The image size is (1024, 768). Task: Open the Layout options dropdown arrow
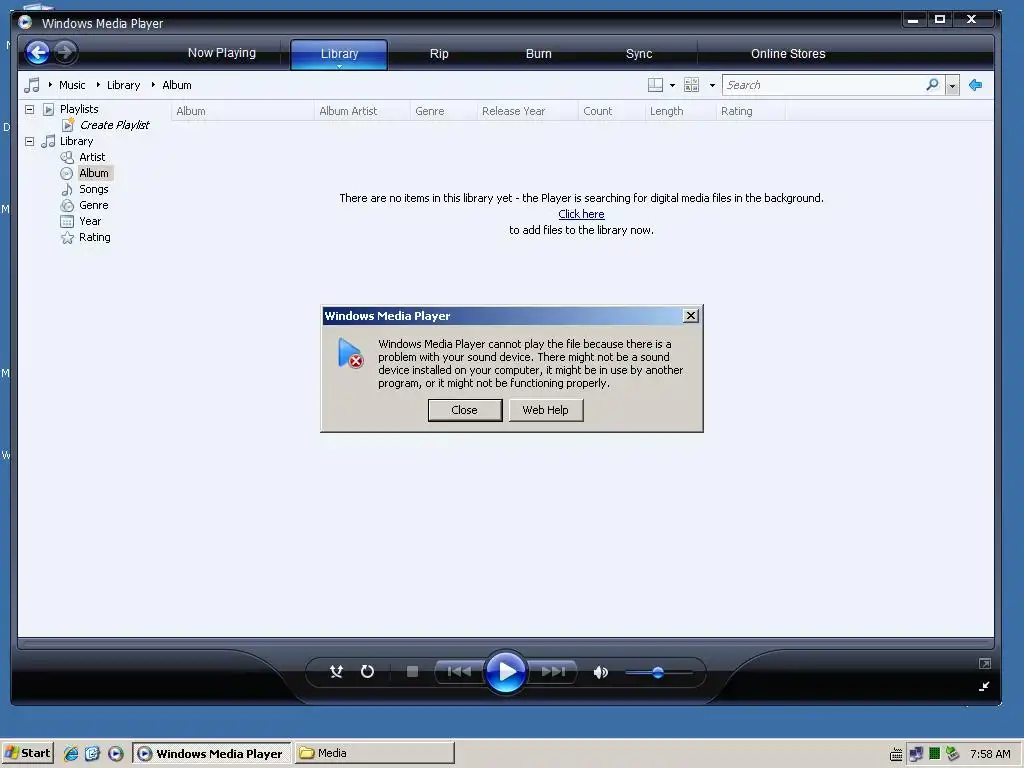(673, 86)
